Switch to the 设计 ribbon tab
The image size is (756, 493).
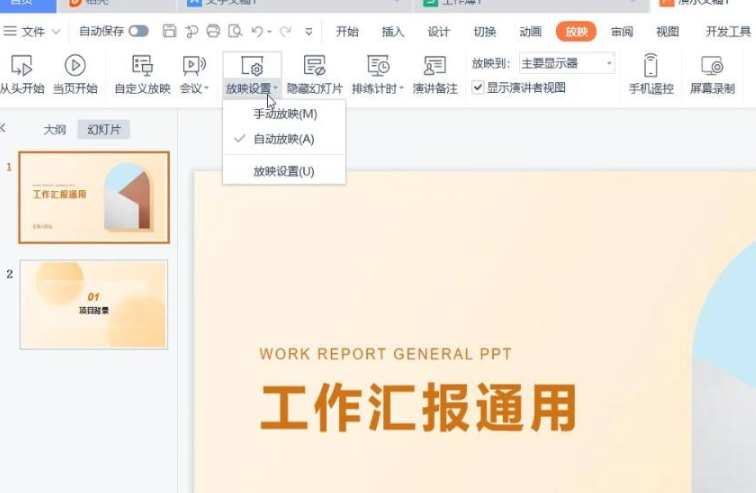tap(439, 32)
